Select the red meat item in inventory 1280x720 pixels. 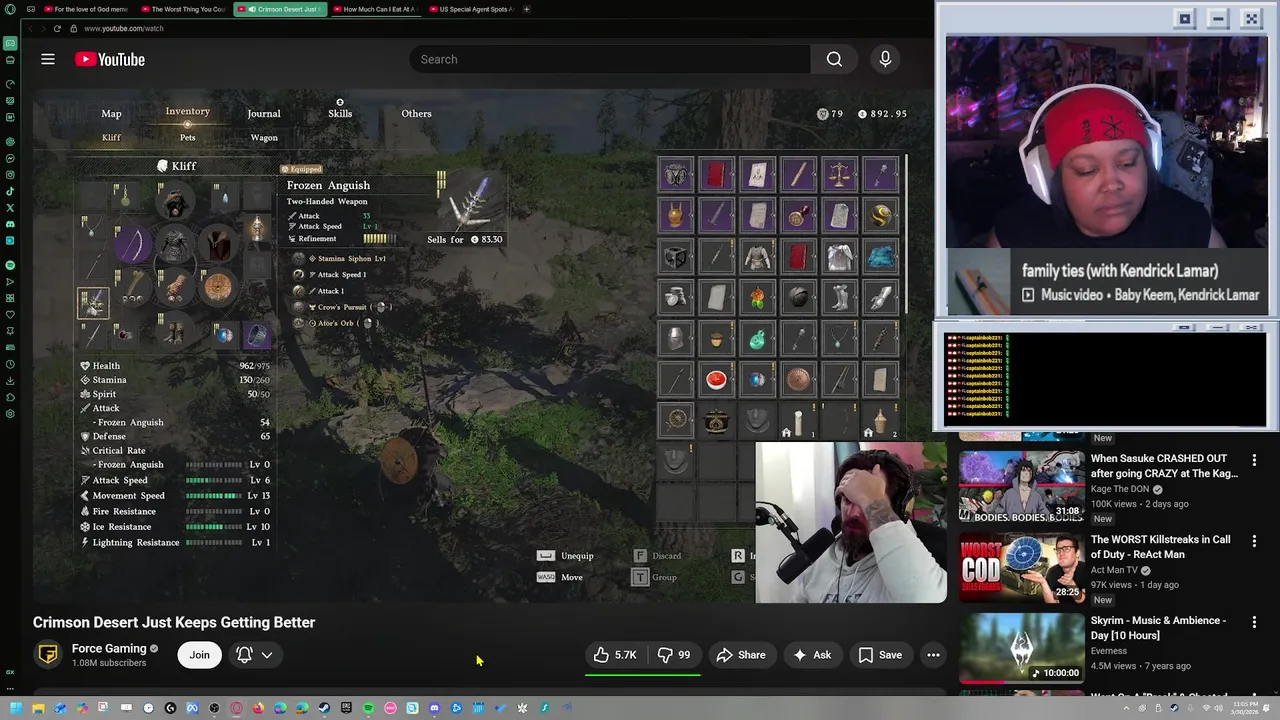(716, 380)
